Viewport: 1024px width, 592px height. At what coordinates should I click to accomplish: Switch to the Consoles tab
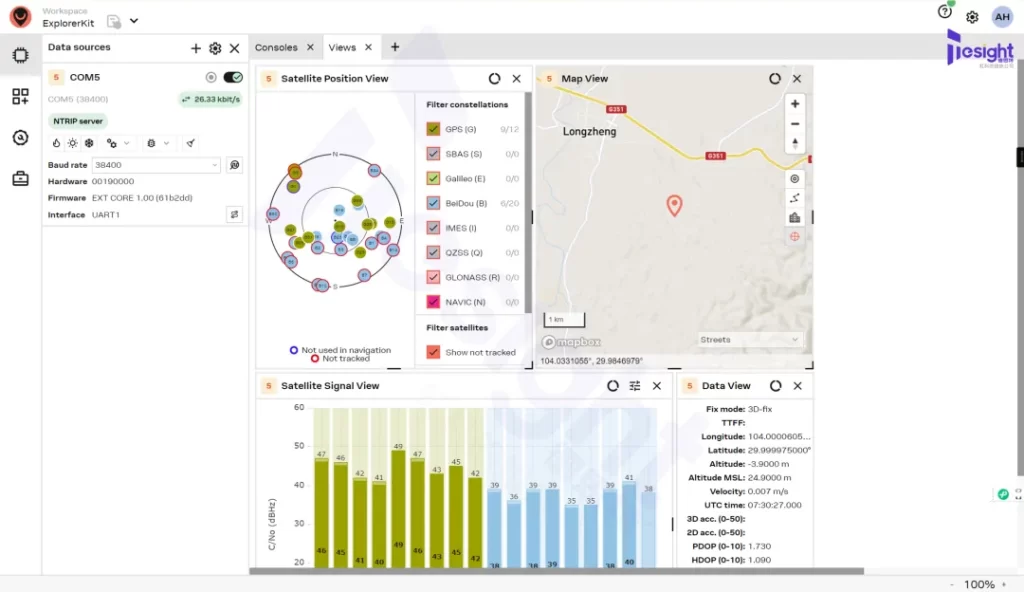276,47
